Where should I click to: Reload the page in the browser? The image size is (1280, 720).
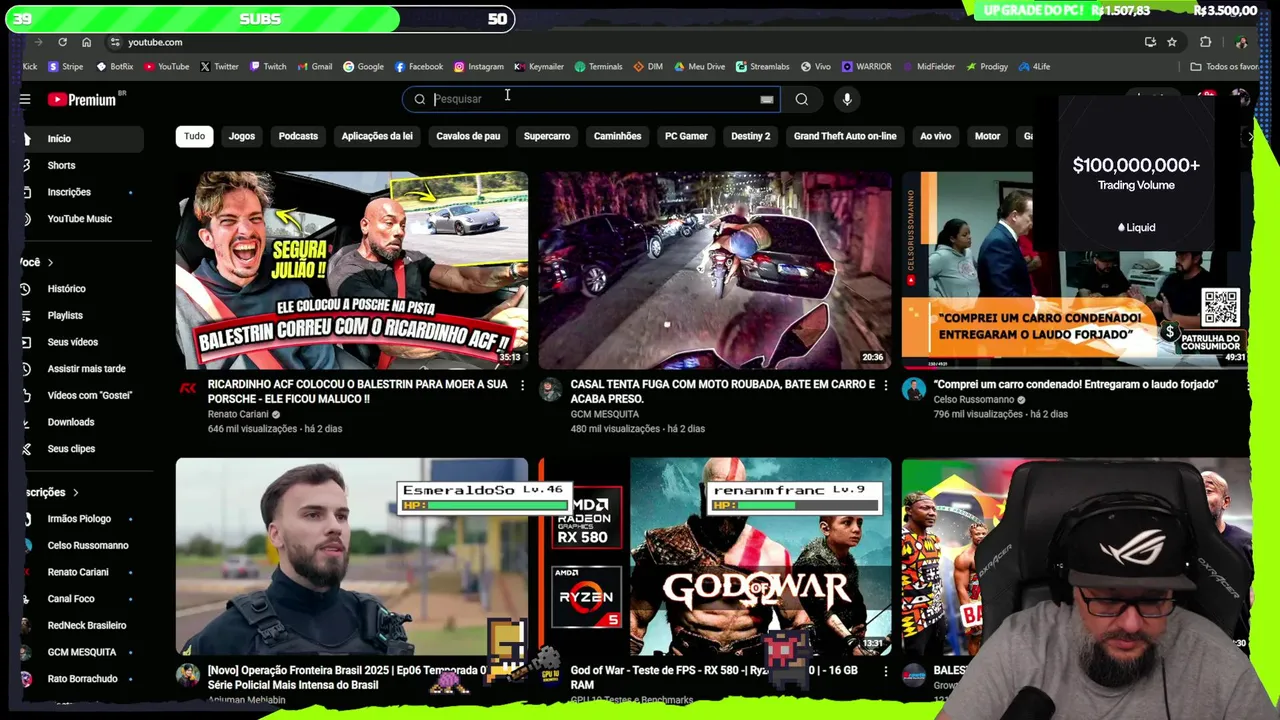(x=62, y=42)
